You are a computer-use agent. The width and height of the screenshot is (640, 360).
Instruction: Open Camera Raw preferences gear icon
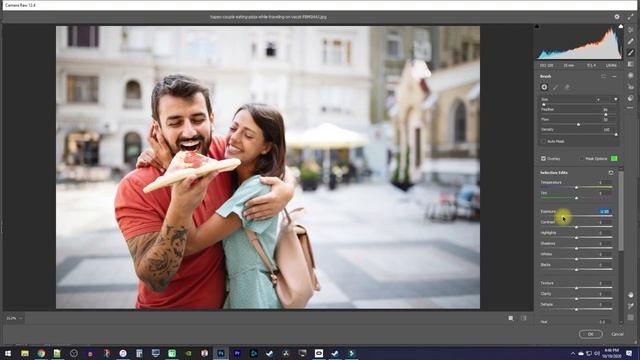tap(617, 17)
